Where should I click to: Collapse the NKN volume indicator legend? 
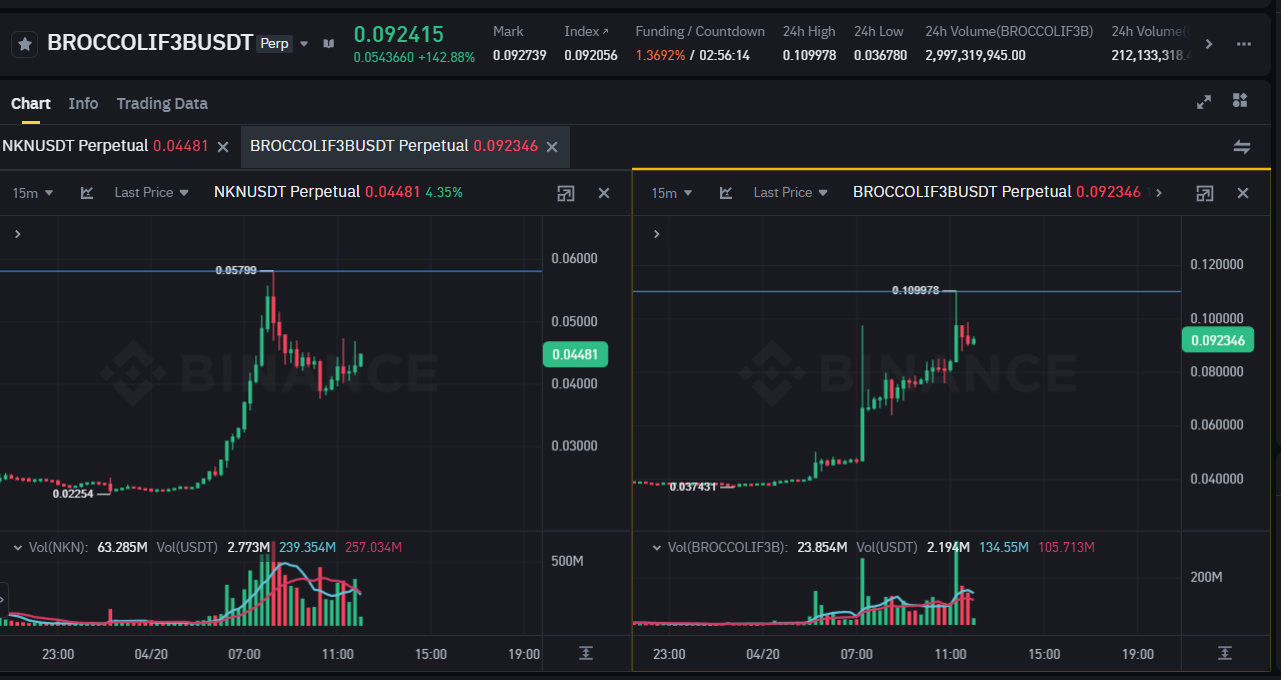tap(17, 547)
